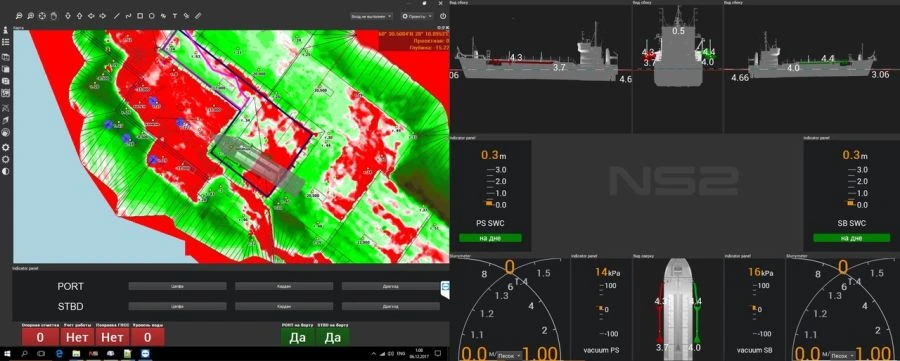Select the polyline curve drawing tool
This screenshot has width=900, height=361.
pos(129,15)
